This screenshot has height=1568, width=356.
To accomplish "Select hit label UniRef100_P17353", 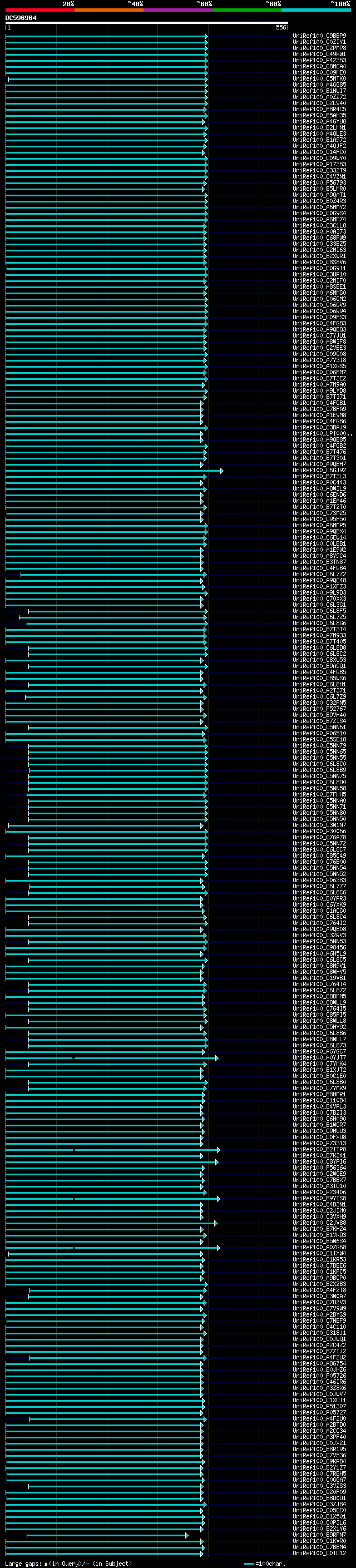I will tap(319, 164).
